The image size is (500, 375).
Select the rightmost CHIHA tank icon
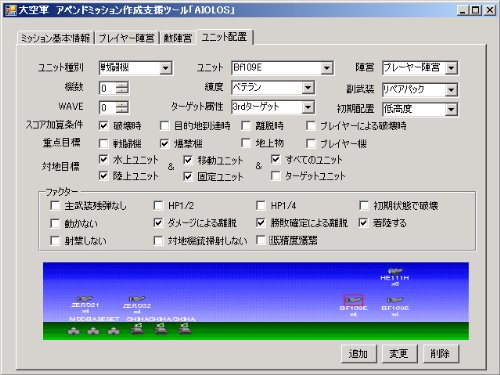point(184,330)
